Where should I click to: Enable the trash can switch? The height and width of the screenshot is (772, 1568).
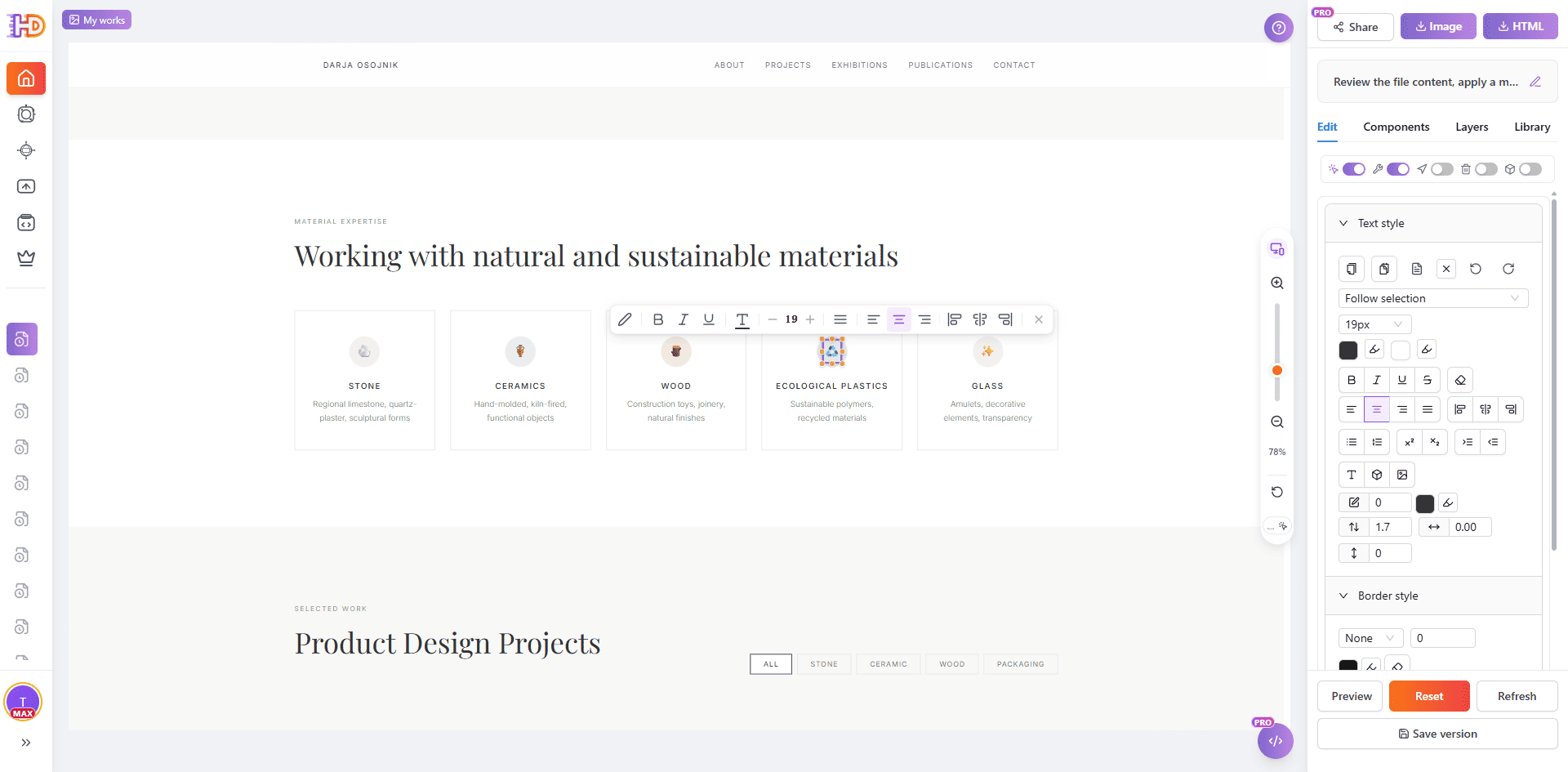coord(1486,169)
